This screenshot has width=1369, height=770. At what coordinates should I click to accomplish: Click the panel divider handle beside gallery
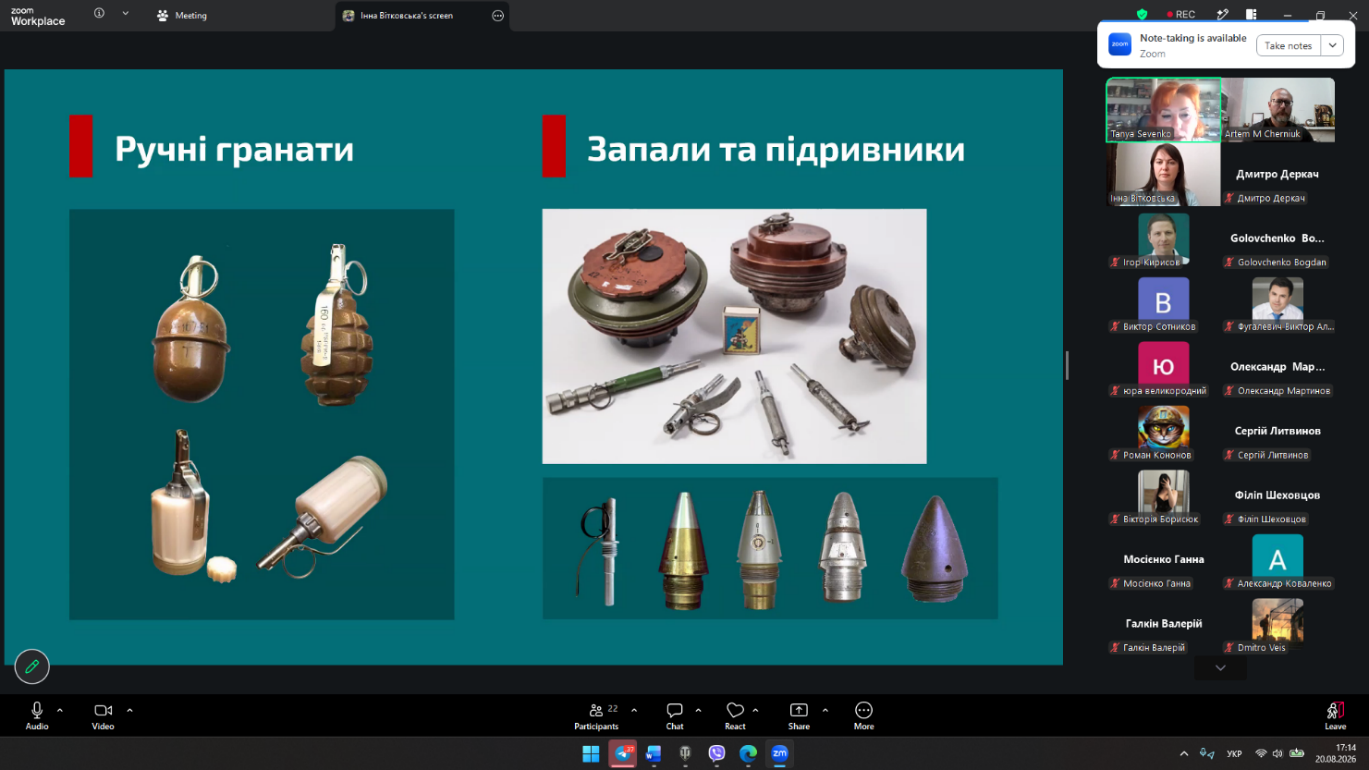(1067, 365)
